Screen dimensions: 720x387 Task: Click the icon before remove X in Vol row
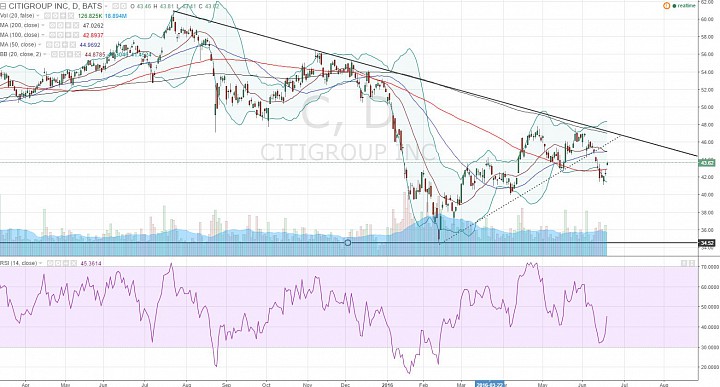coord(63,16)
